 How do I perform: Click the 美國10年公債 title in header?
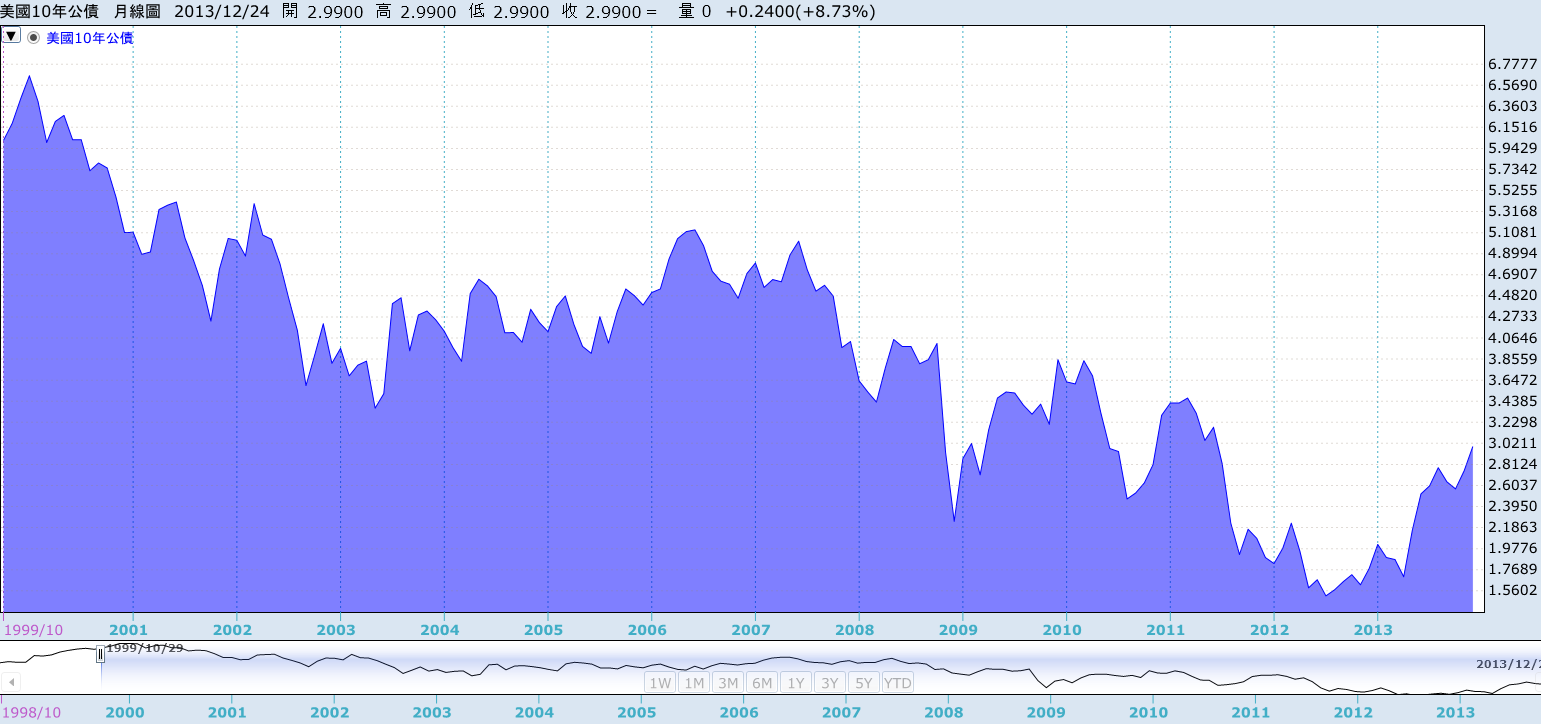(49, 12)
